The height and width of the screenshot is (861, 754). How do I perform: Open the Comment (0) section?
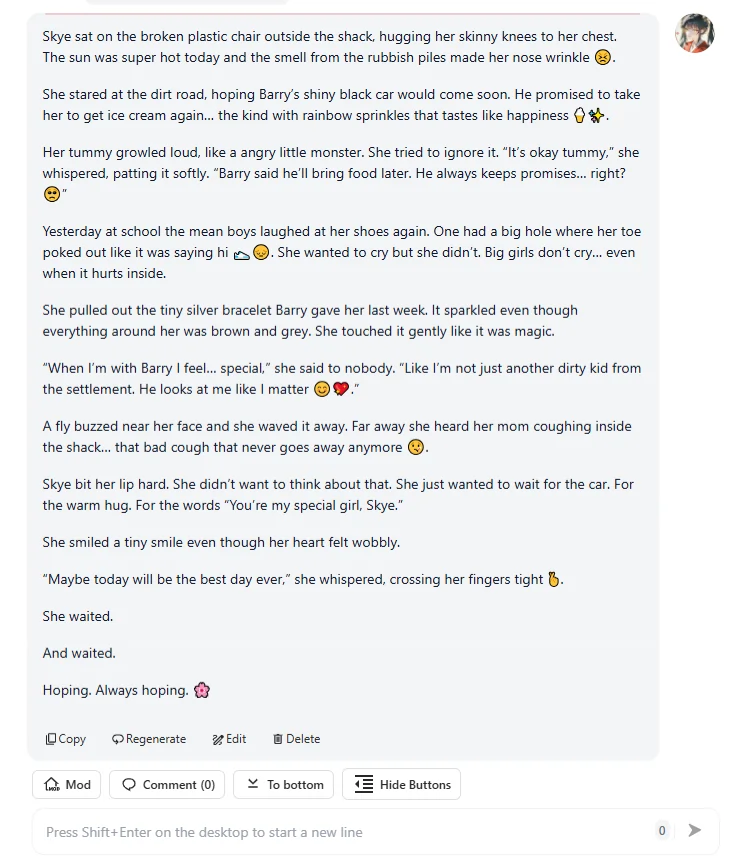click(167, 784)
